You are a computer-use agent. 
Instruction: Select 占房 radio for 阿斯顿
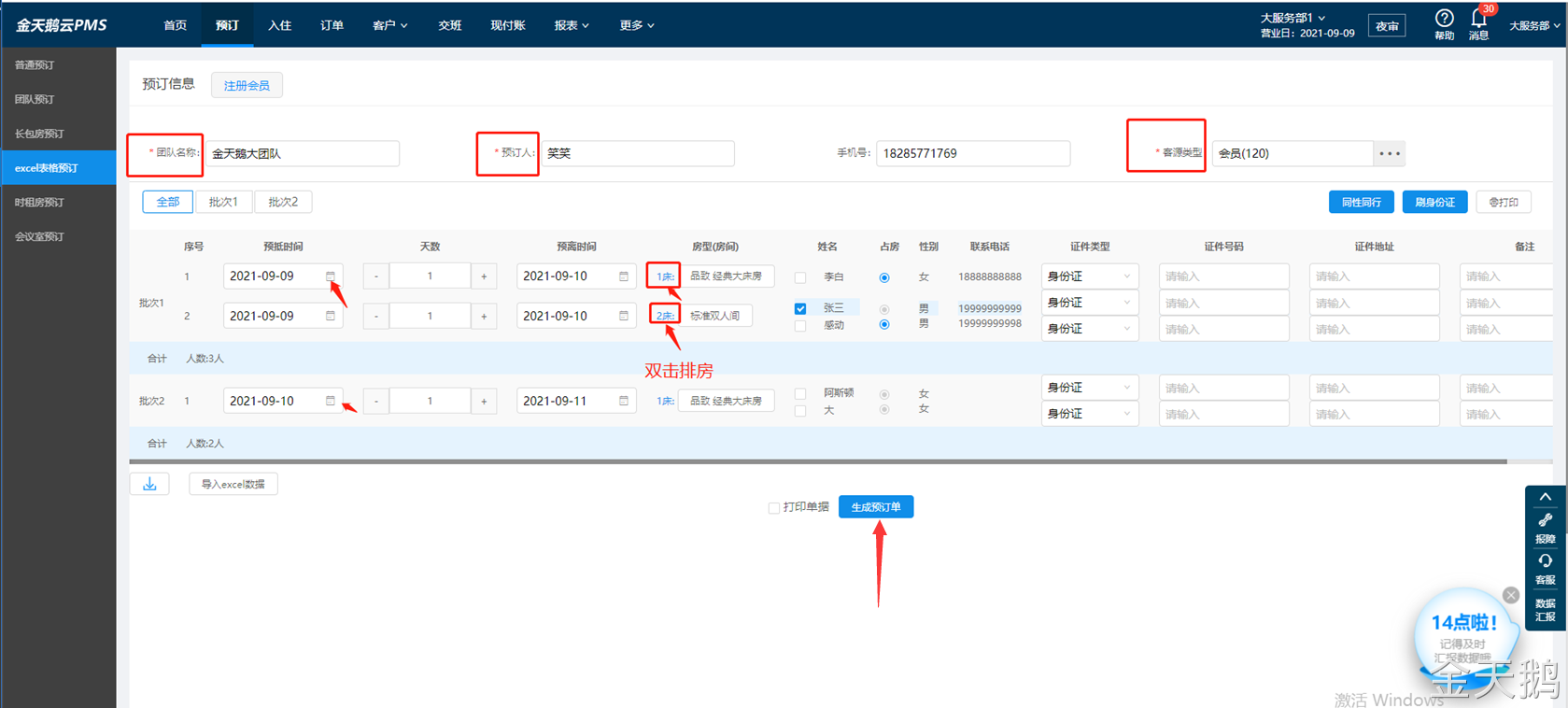884,394
